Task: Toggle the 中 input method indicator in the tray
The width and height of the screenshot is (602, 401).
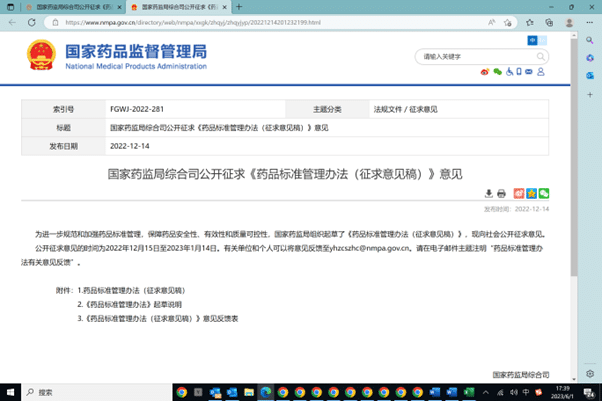Action: [x=526, y=392]
